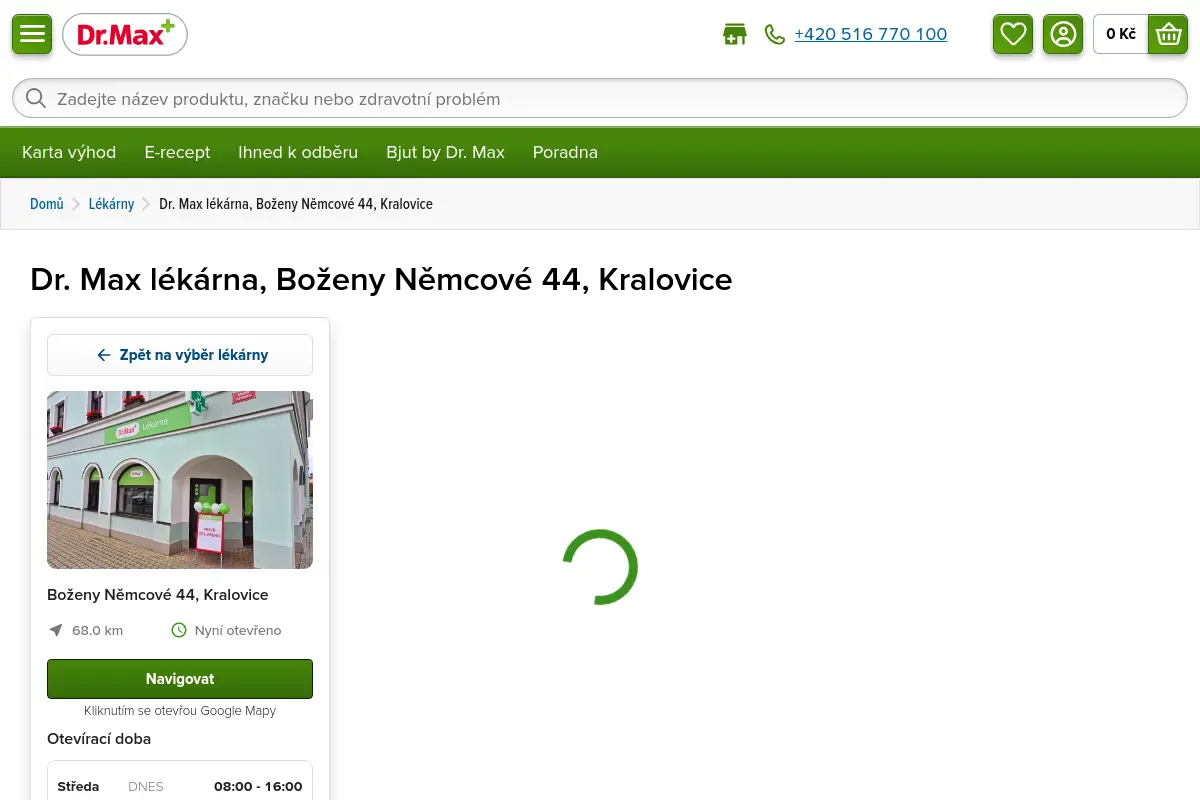
Task: Go to Poradna menu item
Action: (x=565, y=152)
